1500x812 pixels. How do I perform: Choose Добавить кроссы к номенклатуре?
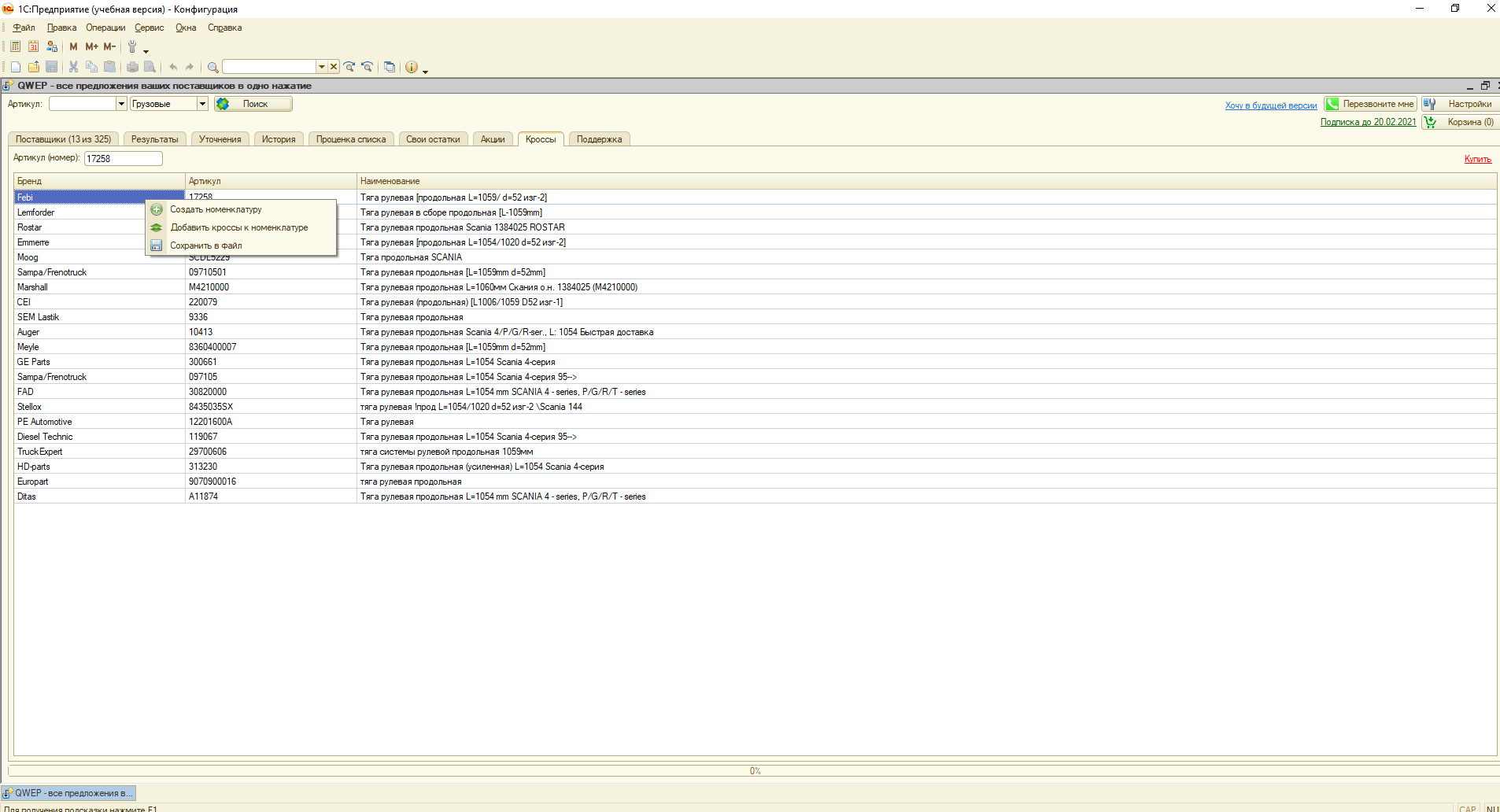tap(241, 227)
